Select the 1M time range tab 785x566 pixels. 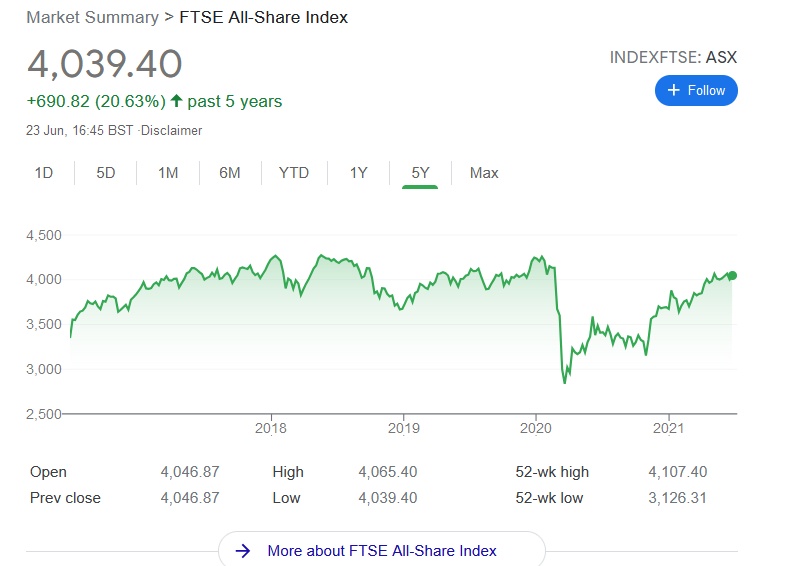pos(168,173)
